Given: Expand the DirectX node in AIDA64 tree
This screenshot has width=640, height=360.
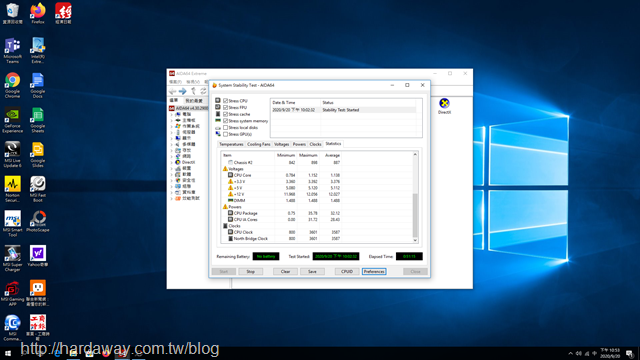Looking at the screenshot, I should tap(171, 162).
